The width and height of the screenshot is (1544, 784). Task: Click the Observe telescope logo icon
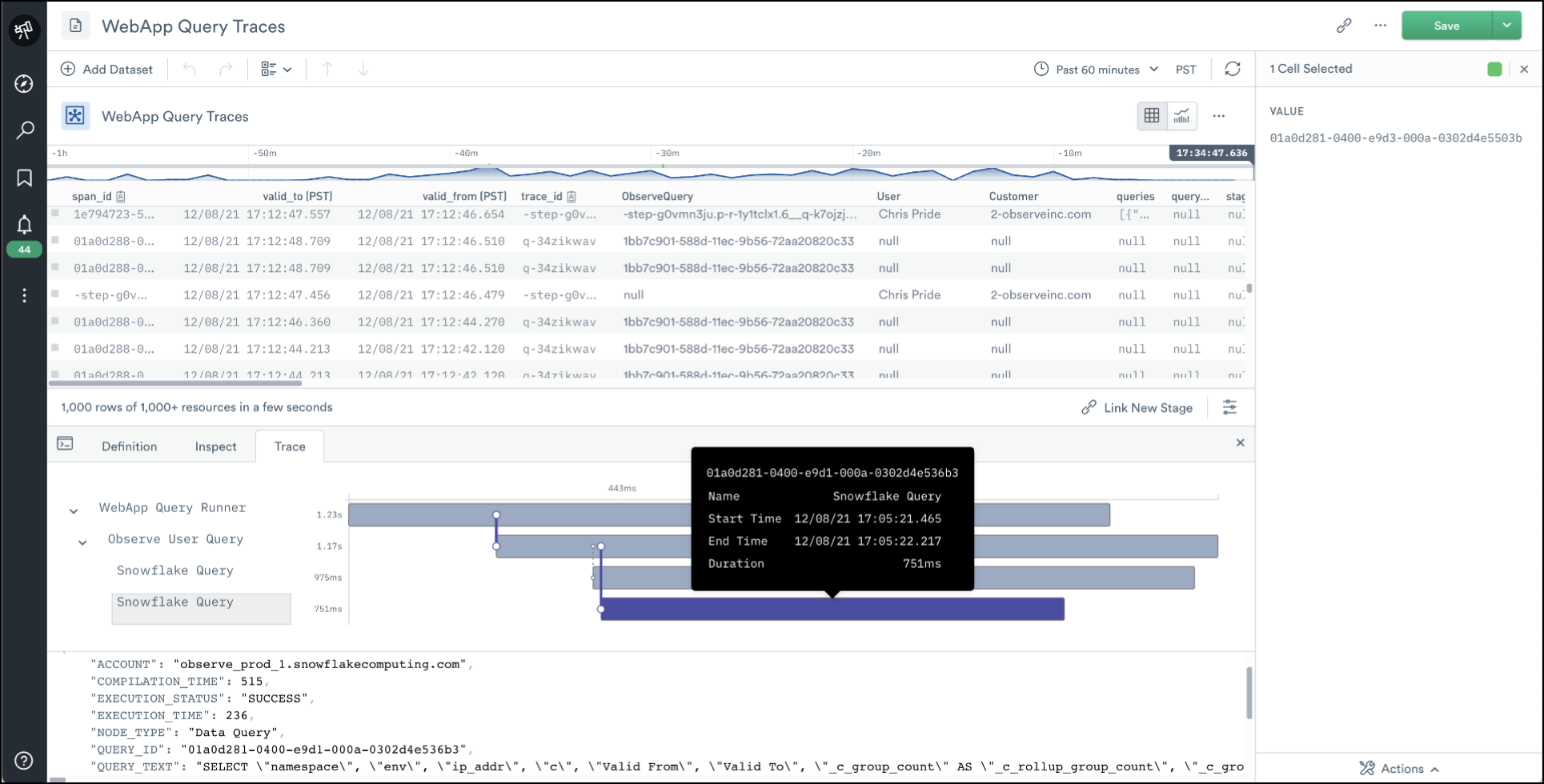coord(24,30)
